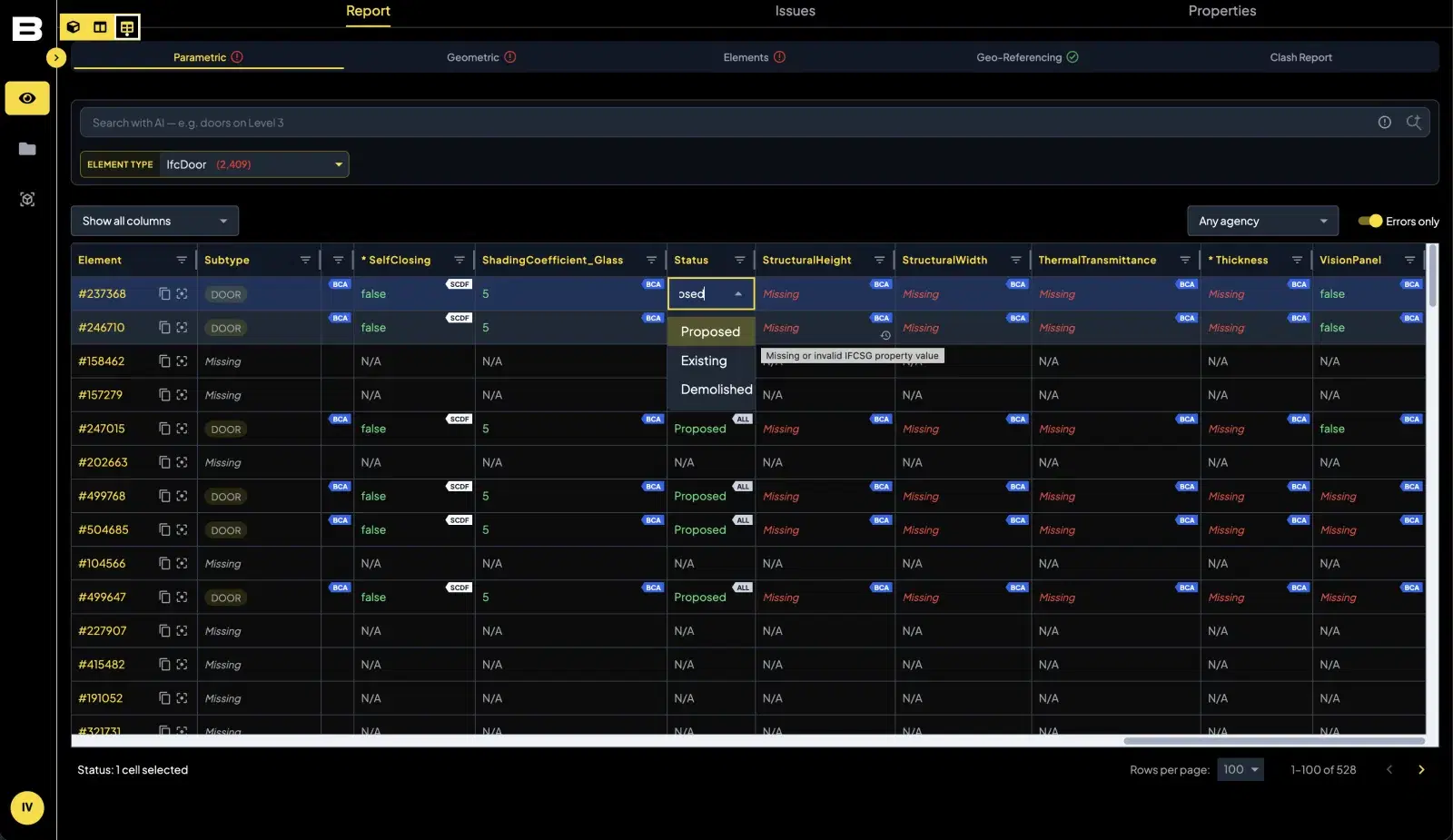This screenshot has height=840, width=1453.
Task: Click the scan focus sidebar icon
Action: pyautogui.click(x=27, y=199)
